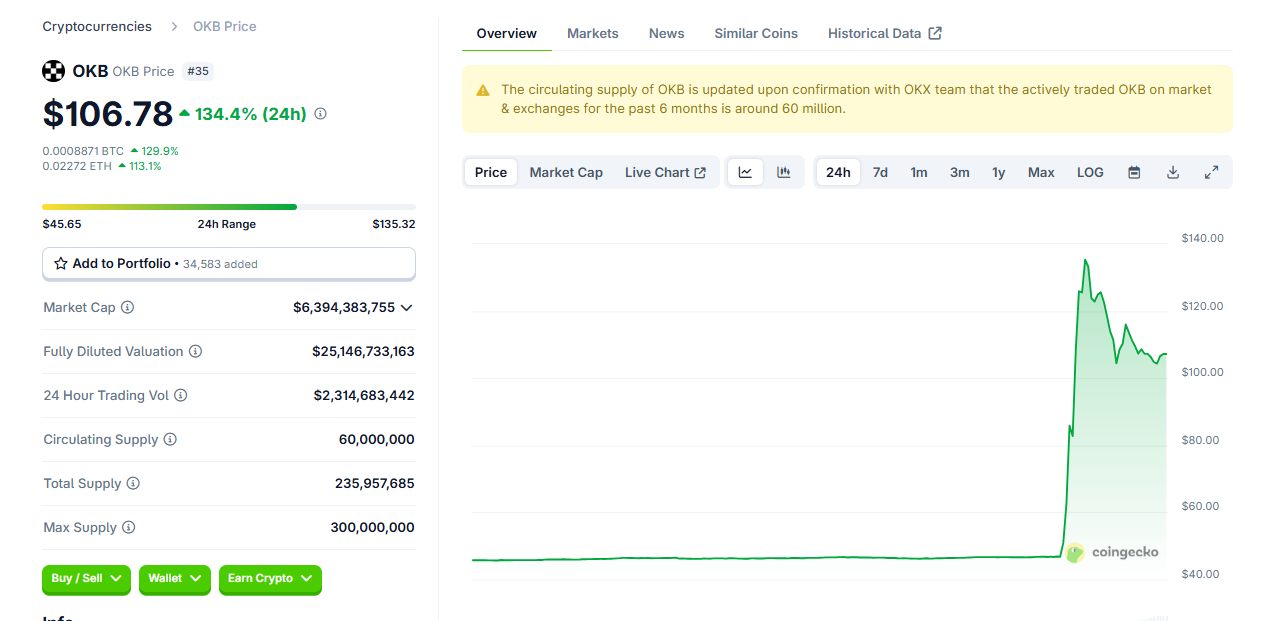This screenshot has width=1279, height=621.
Task: Click the external link icon next to Historical Data
Action: click(x=935, y=33)
